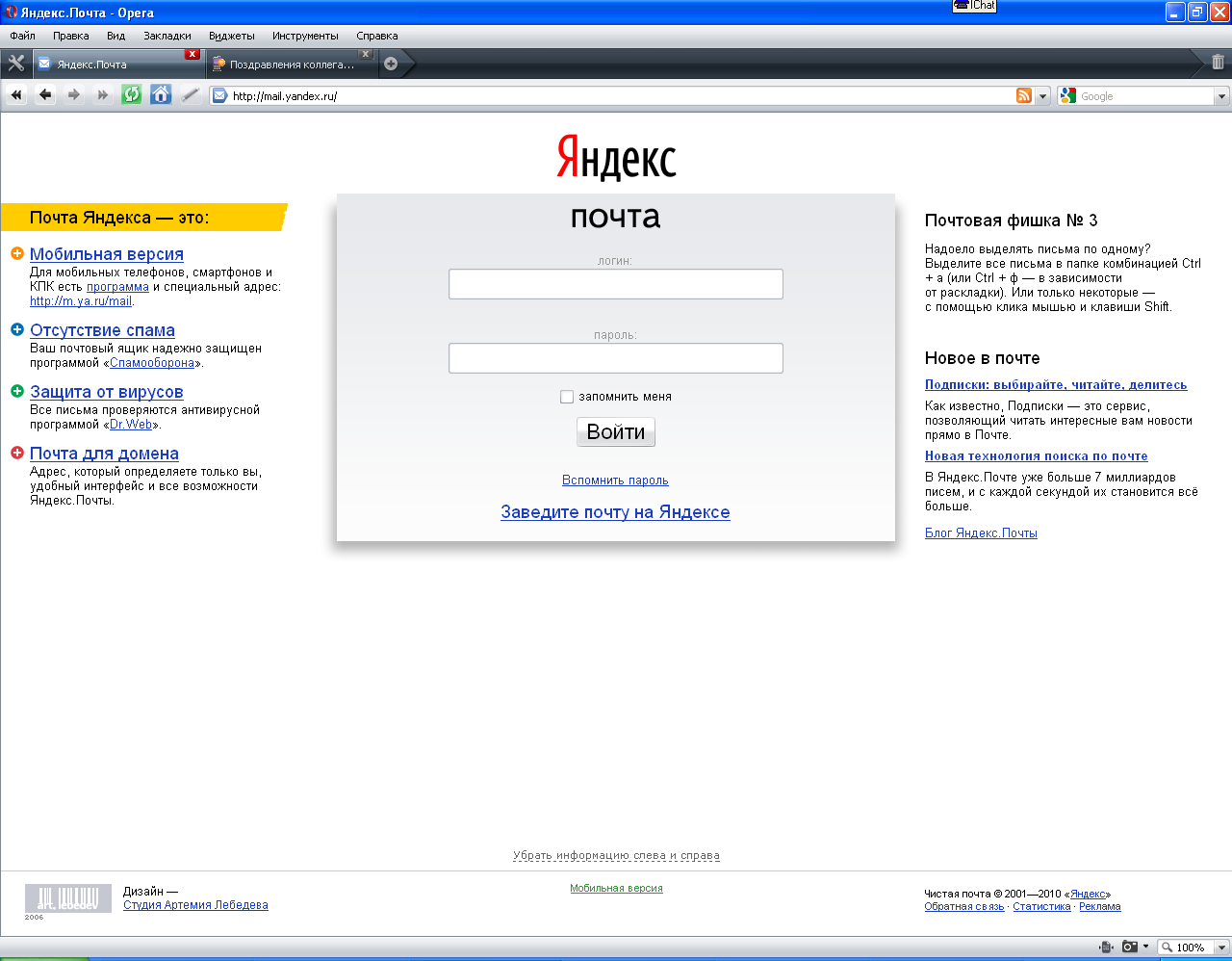Image resolution: width=1232 pixels, height=961 pixels.
Task: Focus the пароль input field
Action: tap(616, 358)
